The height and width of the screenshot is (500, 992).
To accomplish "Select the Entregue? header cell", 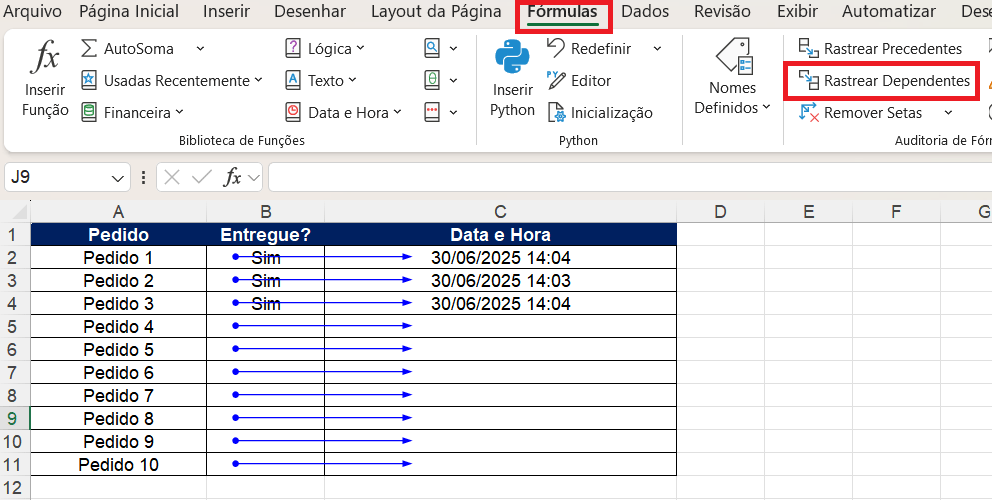I will [x=266, y=235].
